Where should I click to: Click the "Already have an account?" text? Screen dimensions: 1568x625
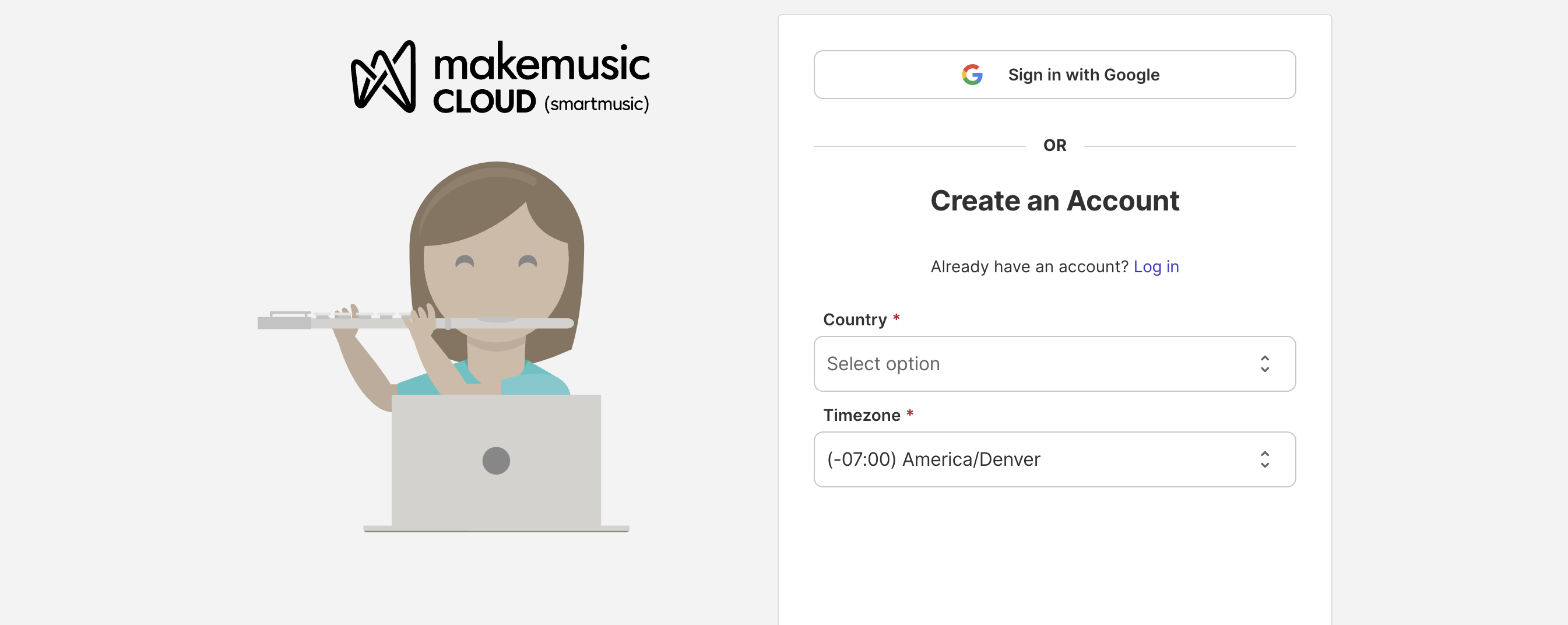(1029, 266)
